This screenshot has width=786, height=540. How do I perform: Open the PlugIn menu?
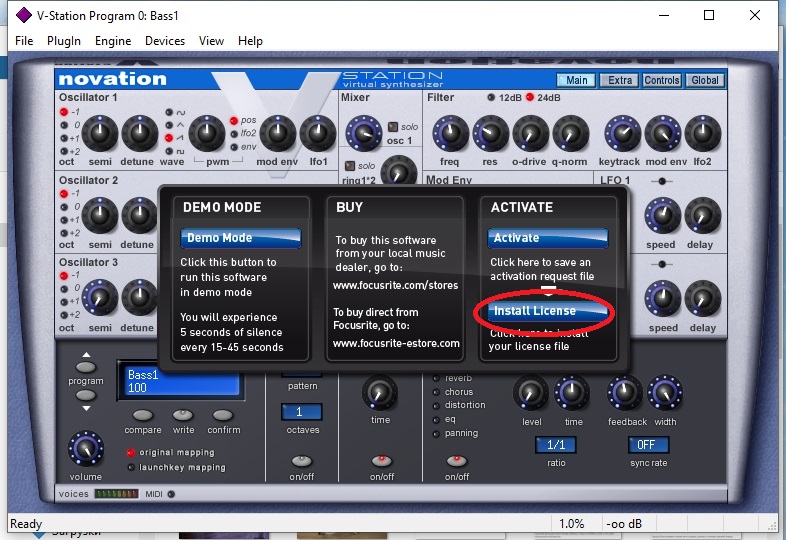click(x=64, y=41)
